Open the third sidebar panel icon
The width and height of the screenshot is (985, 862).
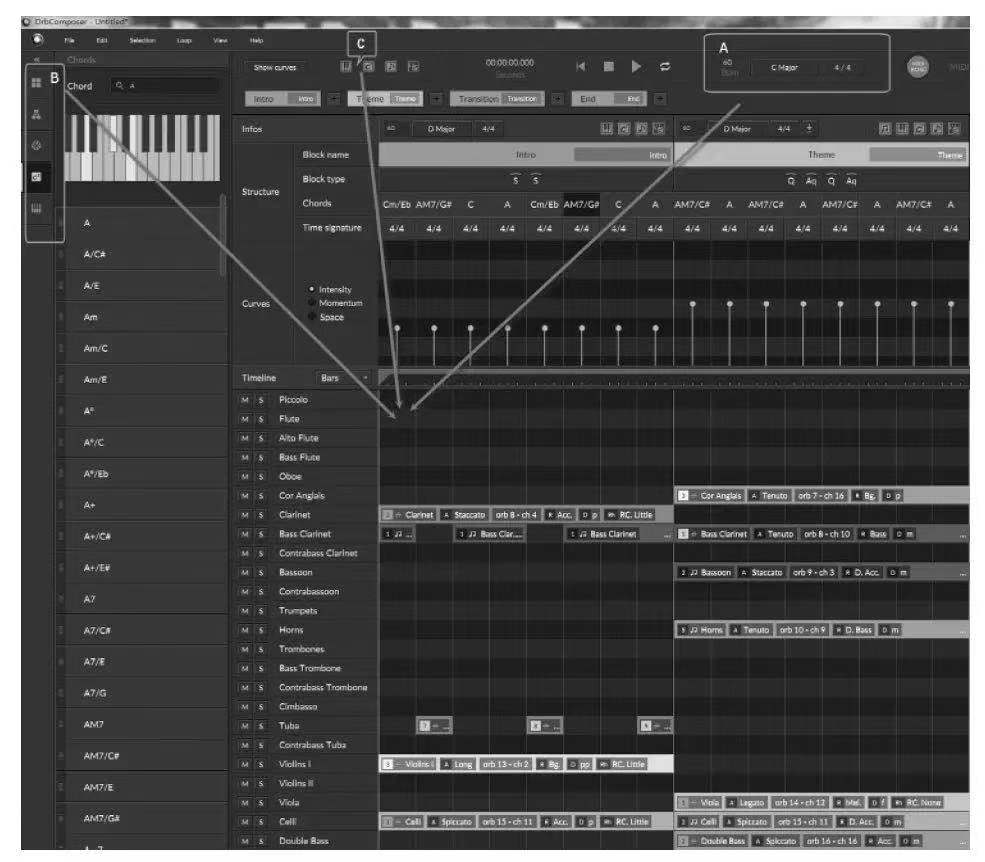(x=36, y=146)
